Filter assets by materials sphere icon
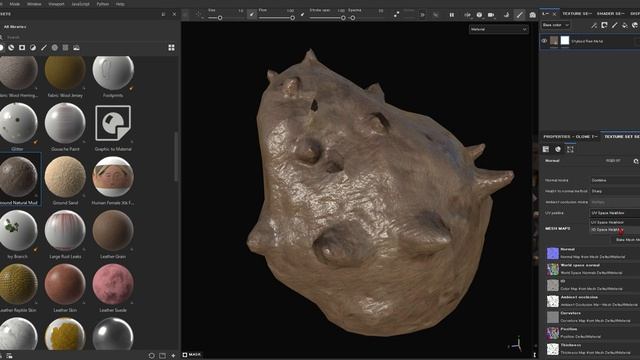Viewport: 640px width, 360px height. [x=2, y=48]
